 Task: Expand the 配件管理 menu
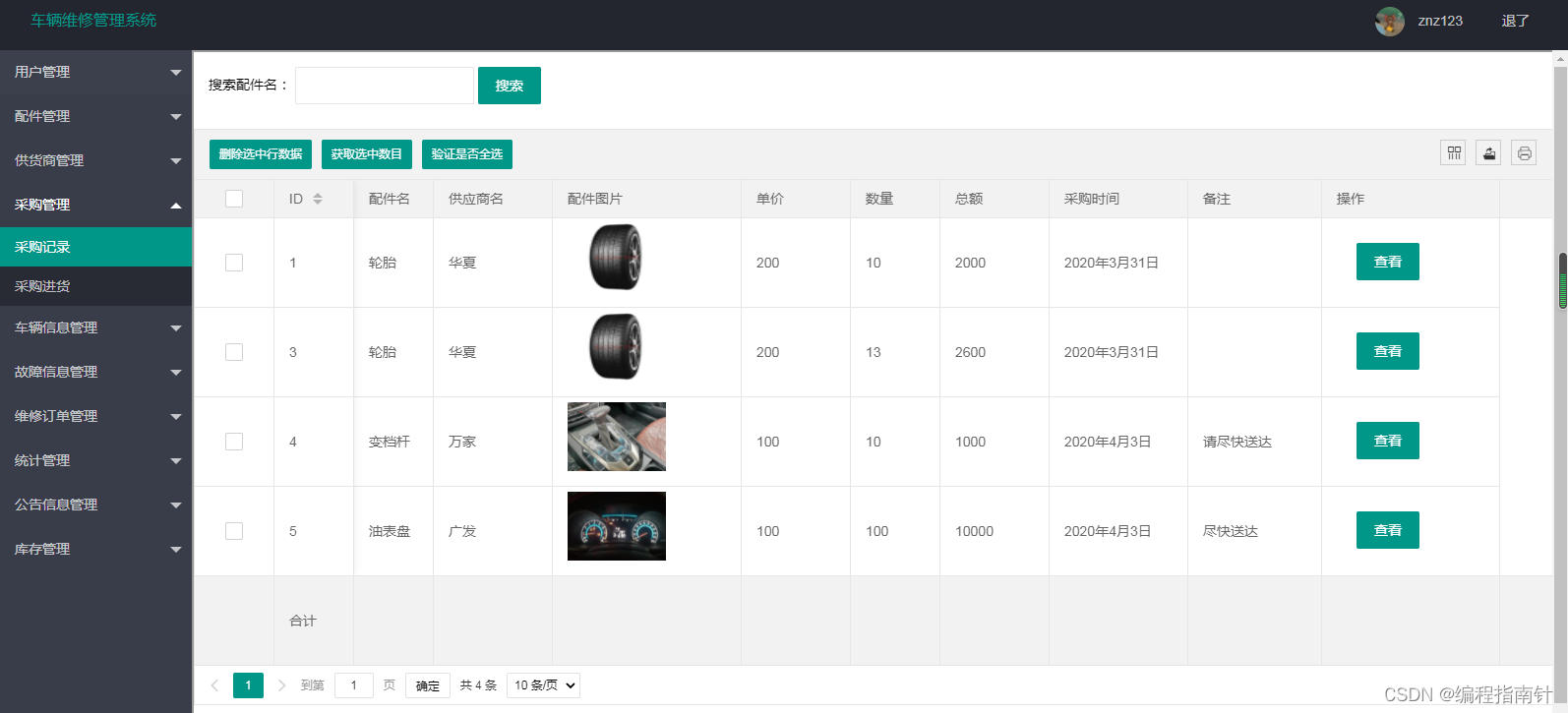(x=95, y=116)
